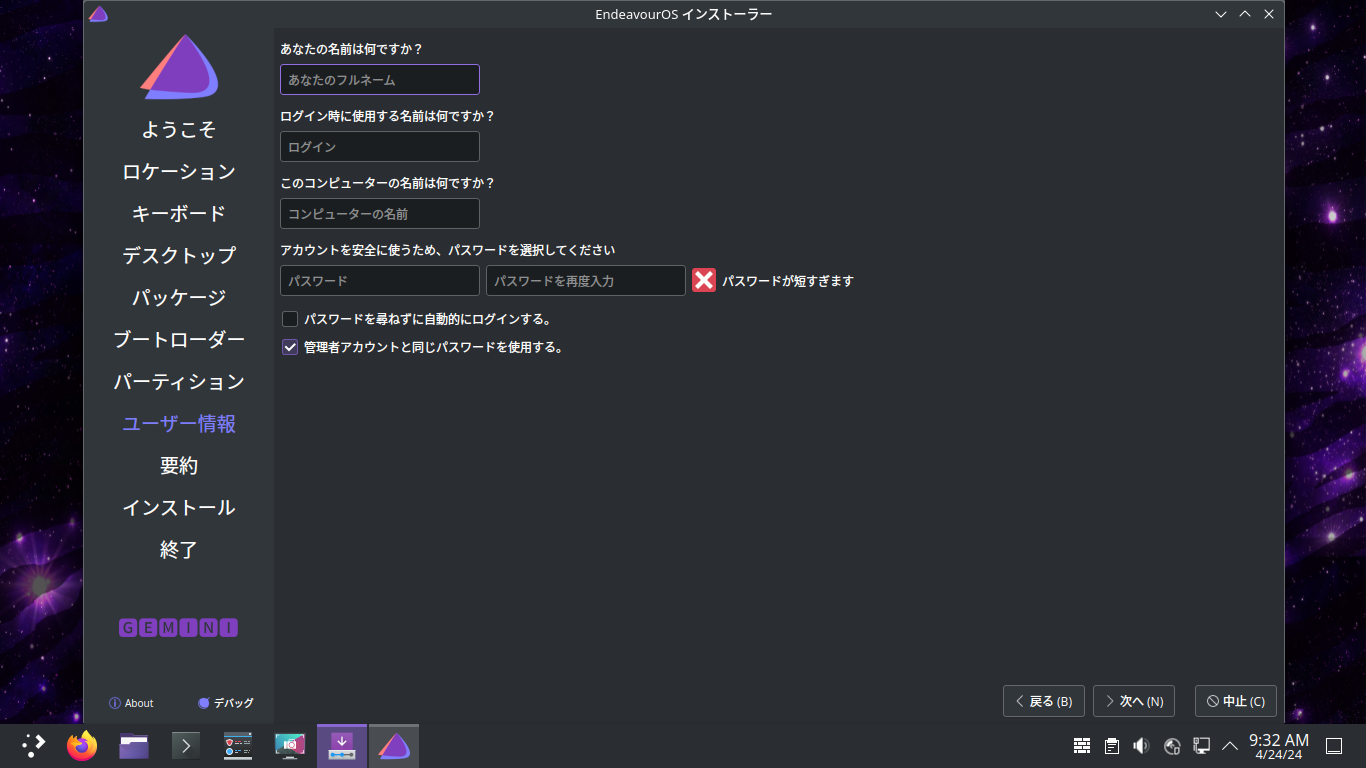Close the EndeavourOS installer window
Screen dimensions: 1366x768
point(1269,14)
